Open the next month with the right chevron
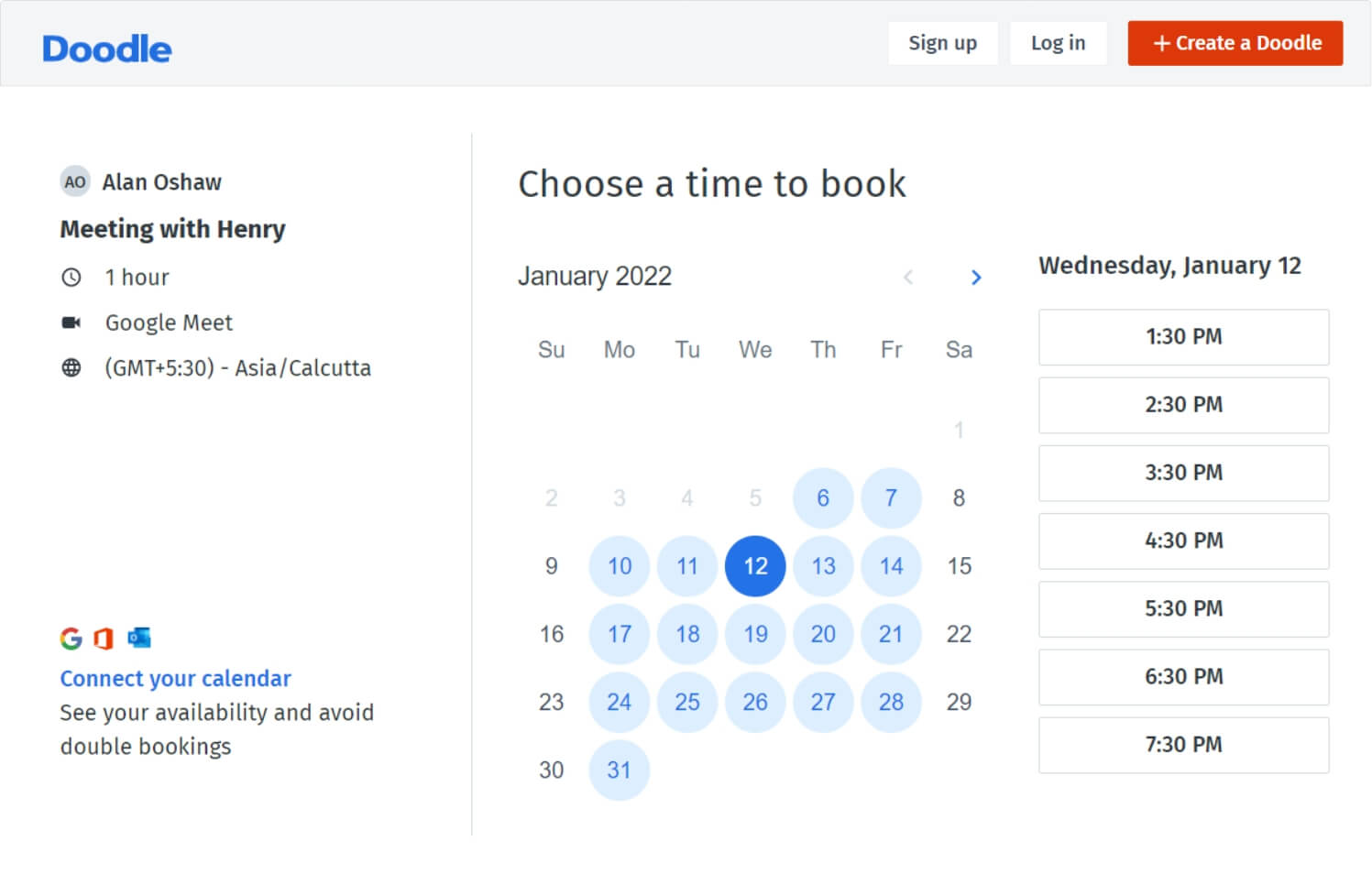Image resolution: width=1372 pixels, height=874 pixels. click(x=976, y=278)
